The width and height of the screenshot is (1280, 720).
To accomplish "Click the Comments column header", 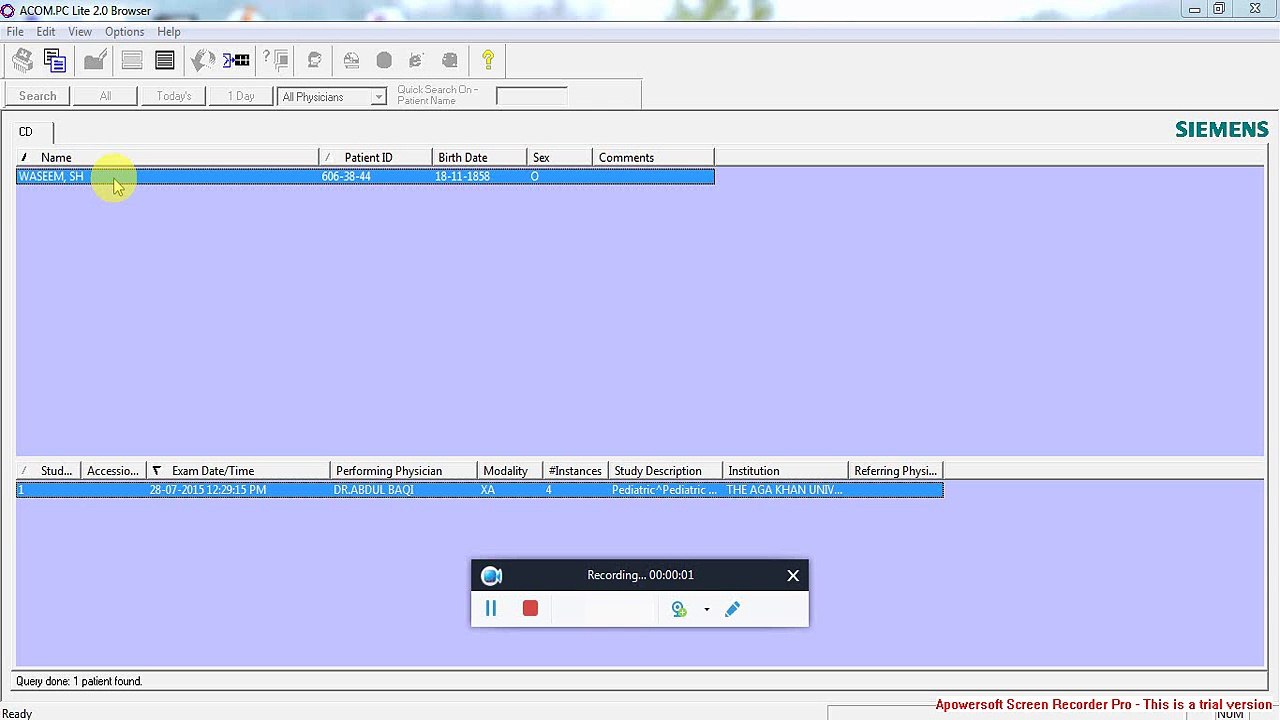I will 653,158.
